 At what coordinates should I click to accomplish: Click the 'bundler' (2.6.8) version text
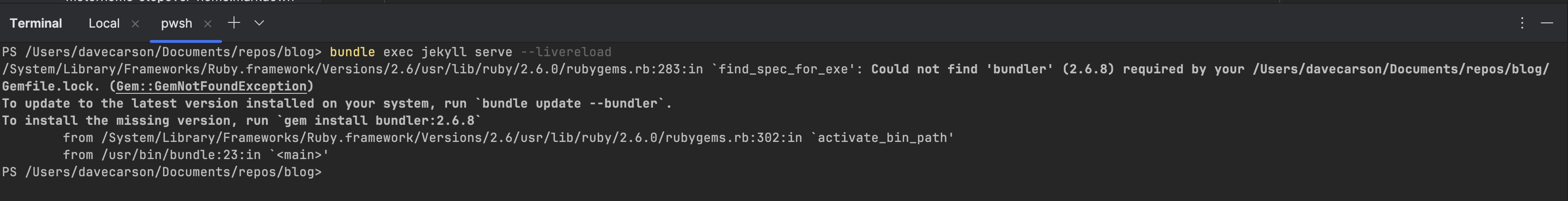click(x=1050, y=70)
